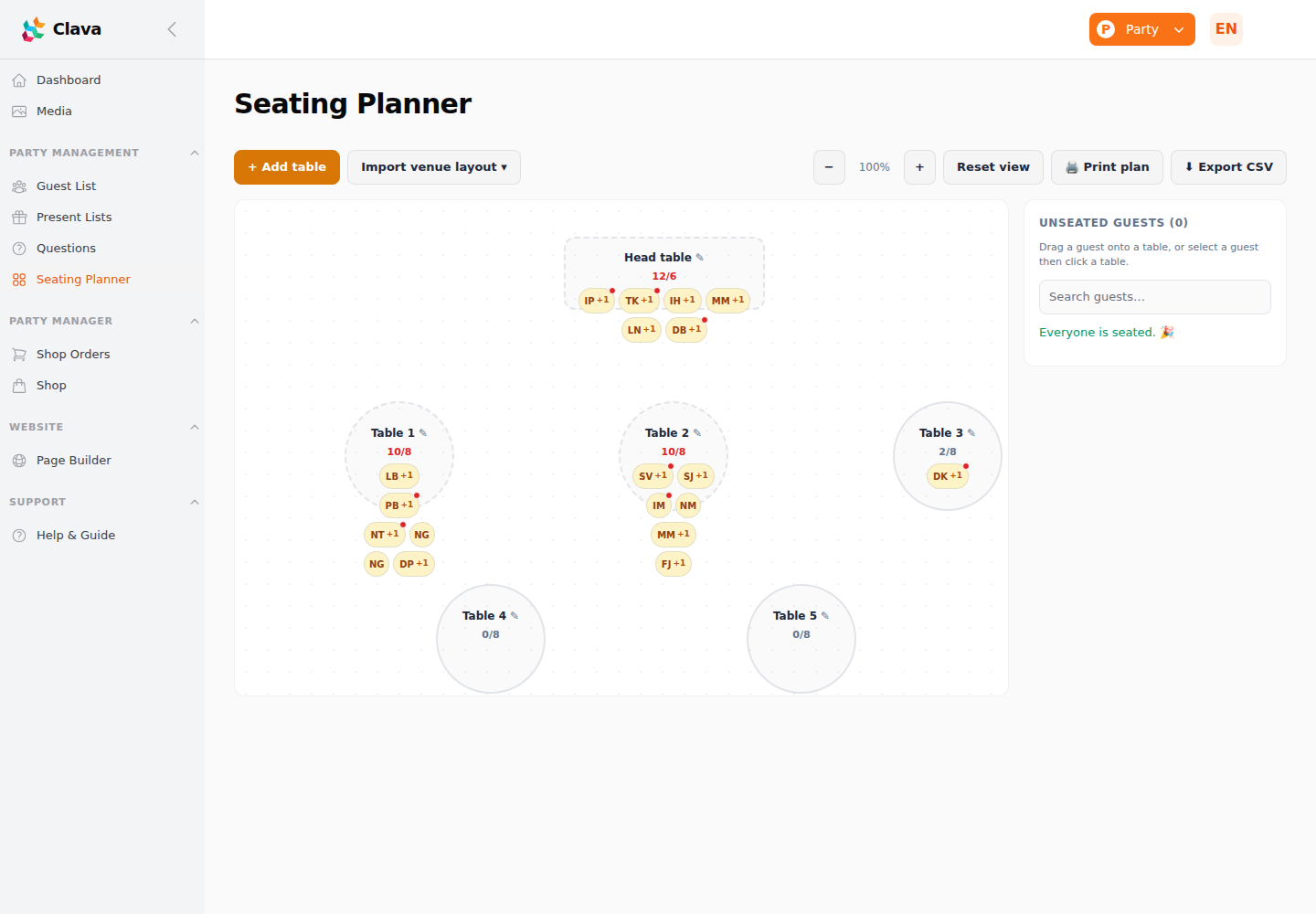Zoom out with the minus button
This screenshot has height=914, width=1316.
[829, 167]
